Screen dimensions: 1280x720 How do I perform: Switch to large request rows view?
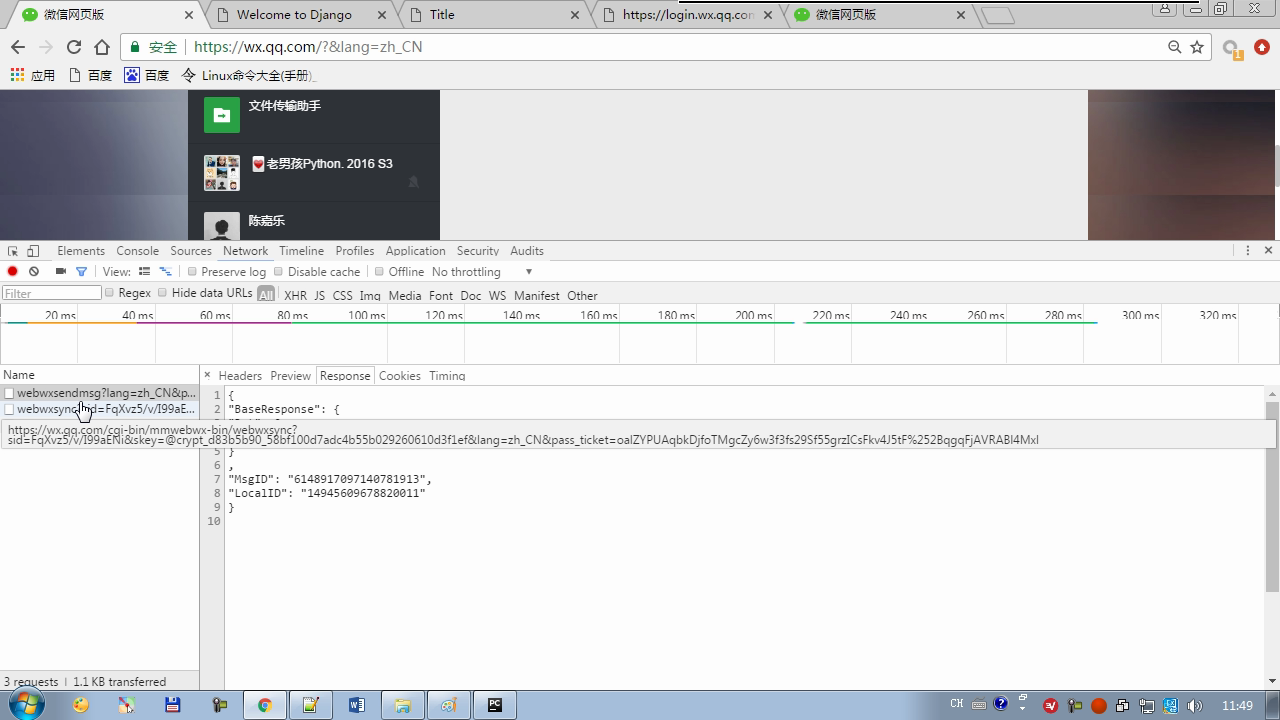tap(144, 271)
